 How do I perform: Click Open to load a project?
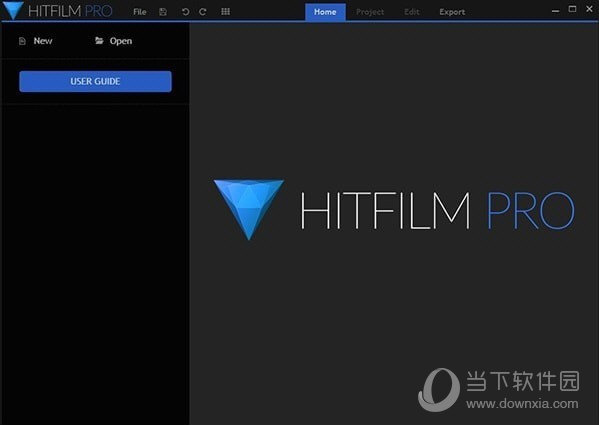click(x=113, y=41)
